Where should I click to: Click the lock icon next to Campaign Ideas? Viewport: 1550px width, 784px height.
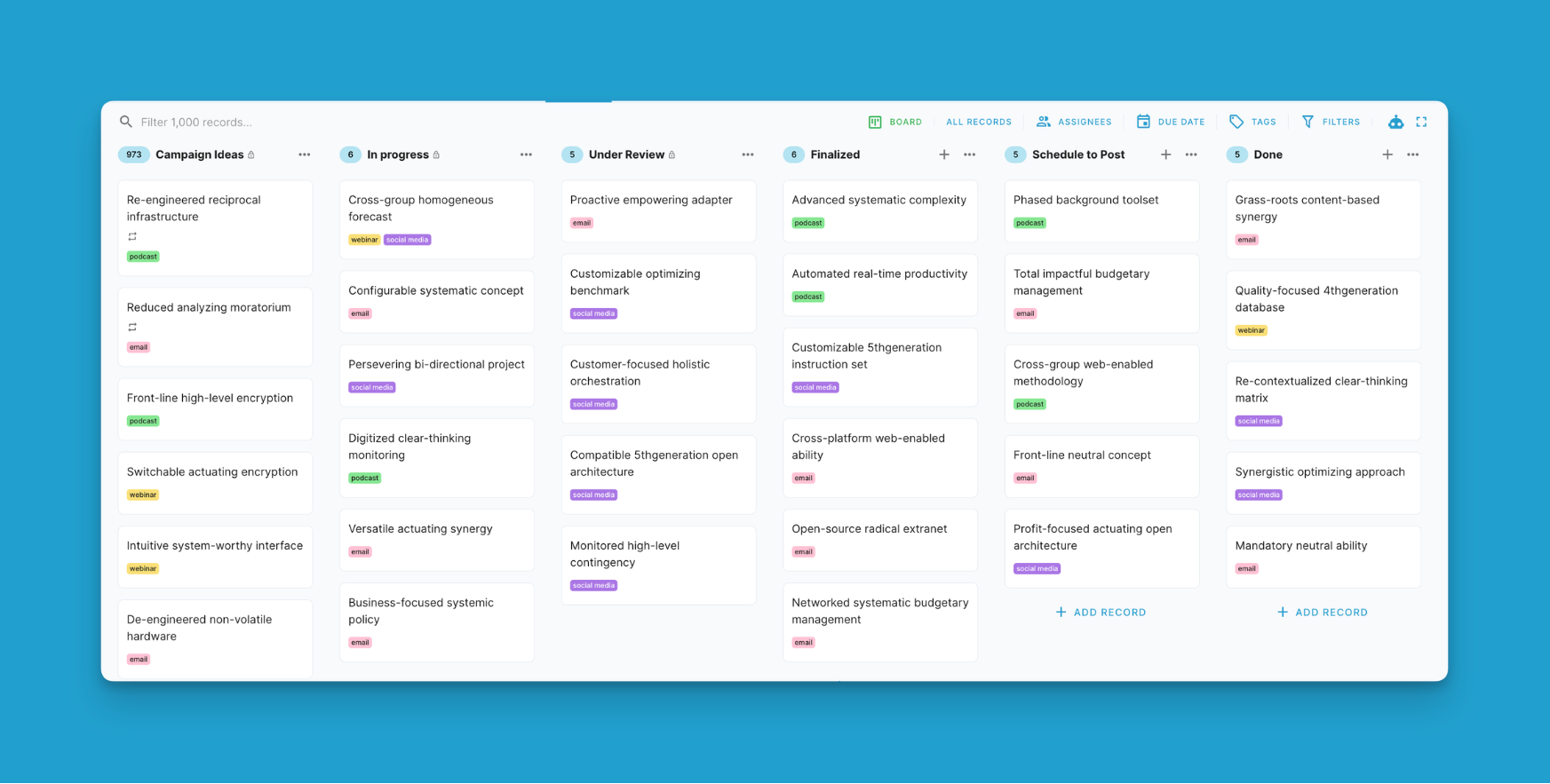click(251, 155)
